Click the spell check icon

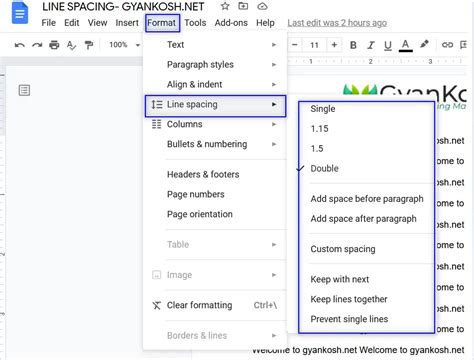point(71,45)
